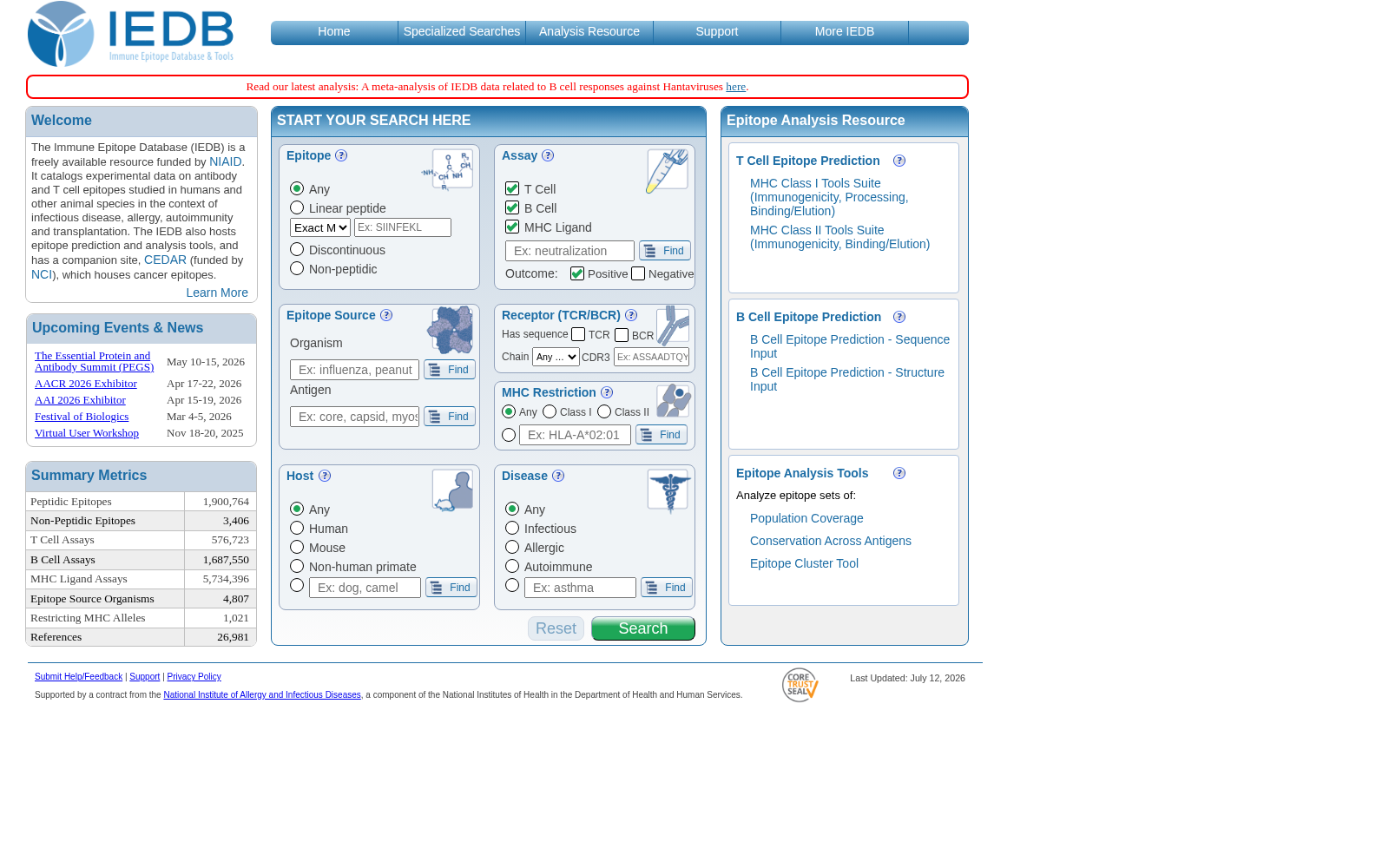1389x868 pixels.
Task: Select Discontinuous epitope option
Action: (x=297, y=249)
